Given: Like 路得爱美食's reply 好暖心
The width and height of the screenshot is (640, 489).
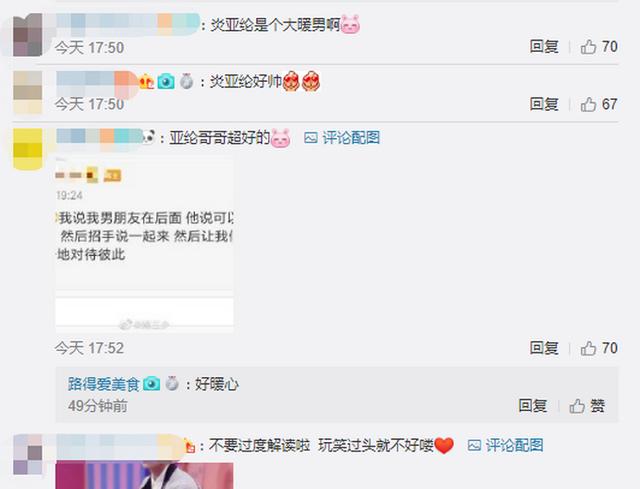Looking at the screenshot, I should [587, 406].
